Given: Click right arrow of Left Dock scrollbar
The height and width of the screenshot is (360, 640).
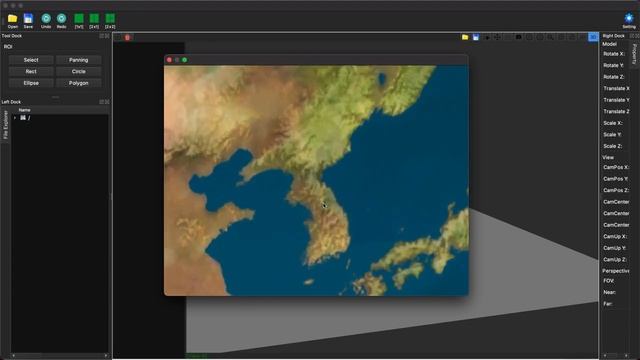Looking at the screenshot, I should (106, 356).
